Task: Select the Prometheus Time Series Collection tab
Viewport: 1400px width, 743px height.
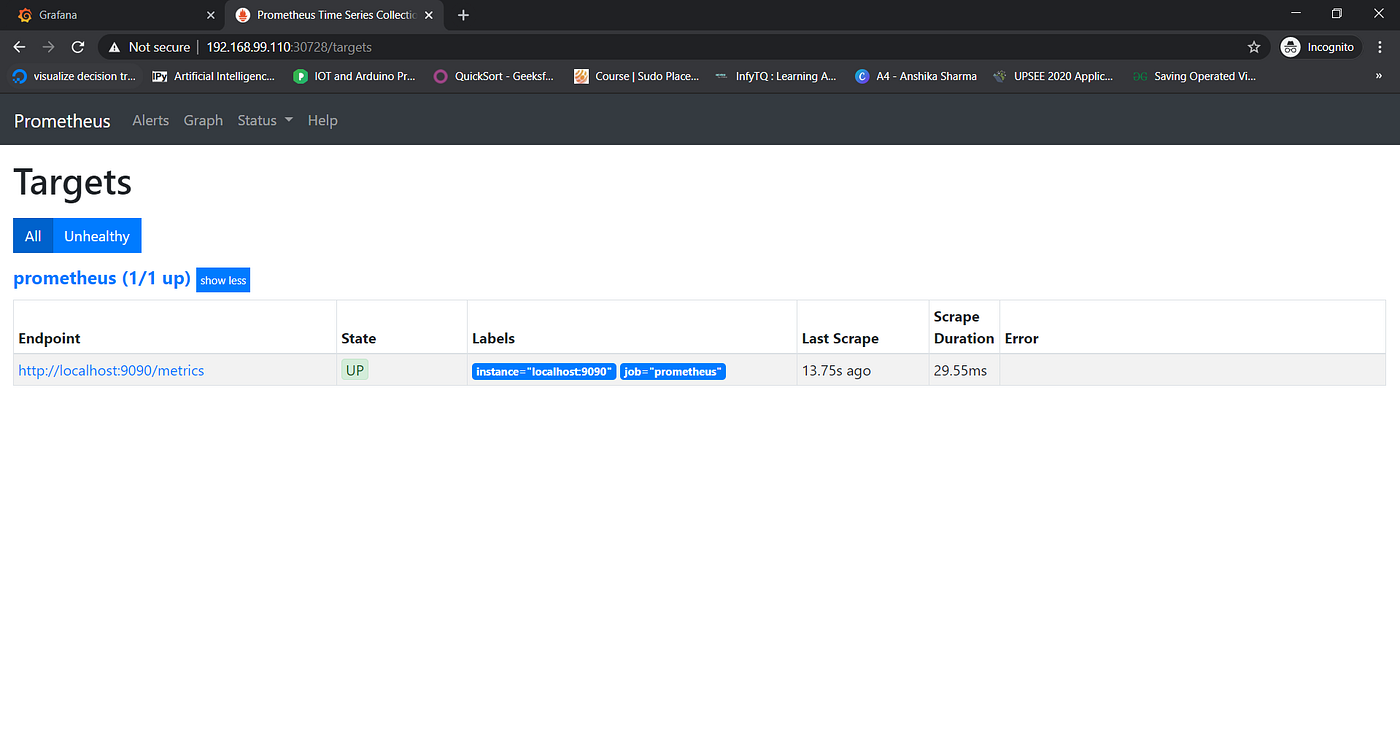Action: click(336, 15)
